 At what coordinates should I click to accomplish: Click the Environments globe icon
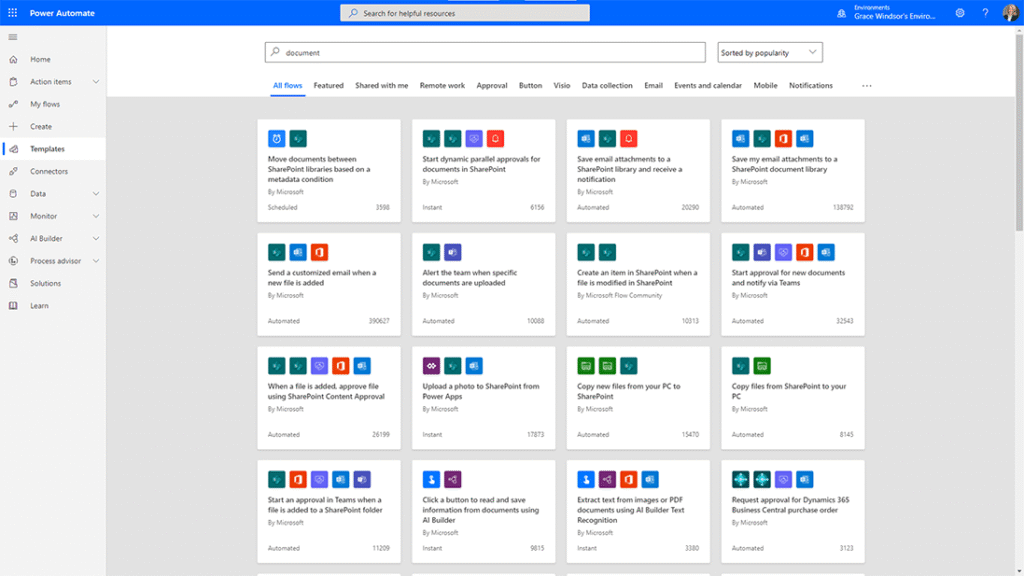point(841,13)
